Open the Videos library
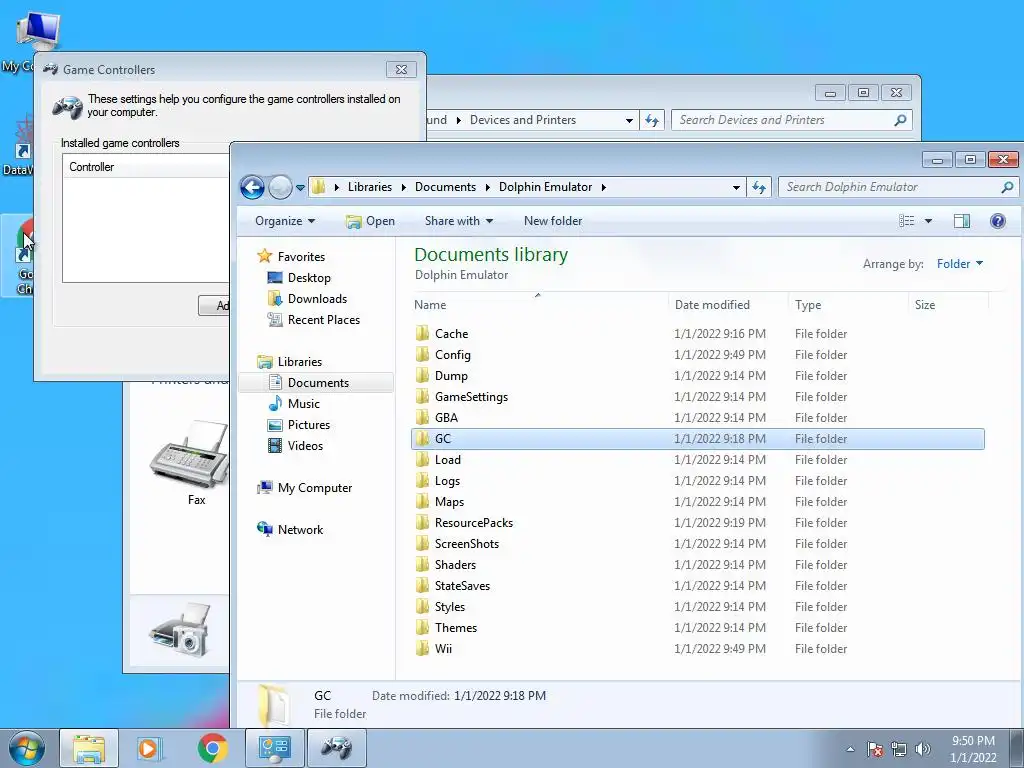Image resolution: width=1024 pixels, height=768 pixels. (x=296, y=445)
